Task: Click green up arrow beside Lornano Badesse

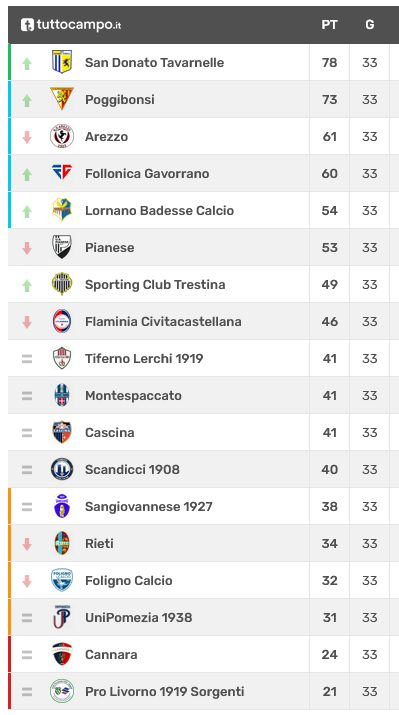Action: [x=27, y=211]
